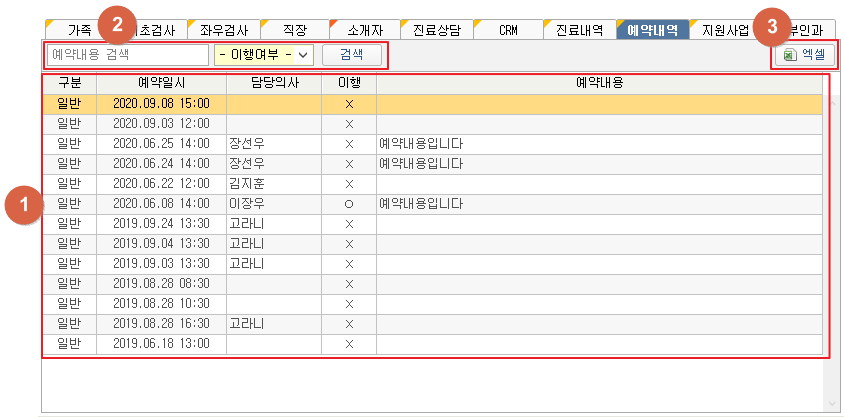The image size is (844, 417).
Task: Open the 진료상담 tab
Action: 435,30
